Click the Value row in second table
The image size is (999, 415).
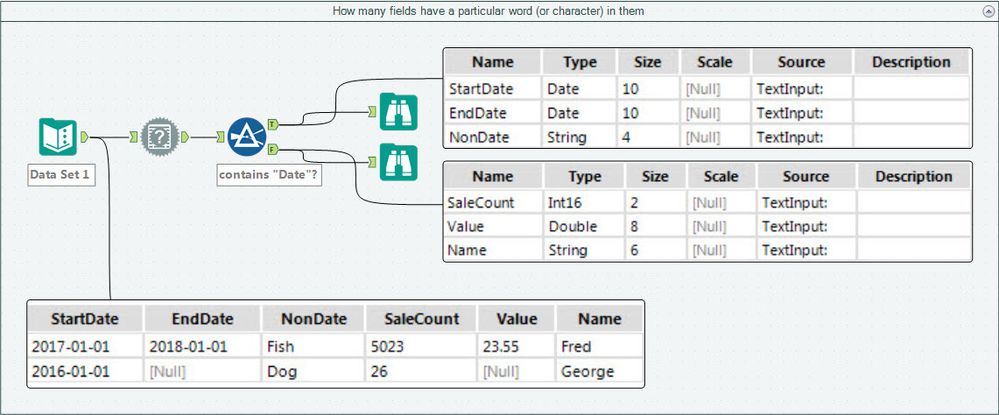707,226
